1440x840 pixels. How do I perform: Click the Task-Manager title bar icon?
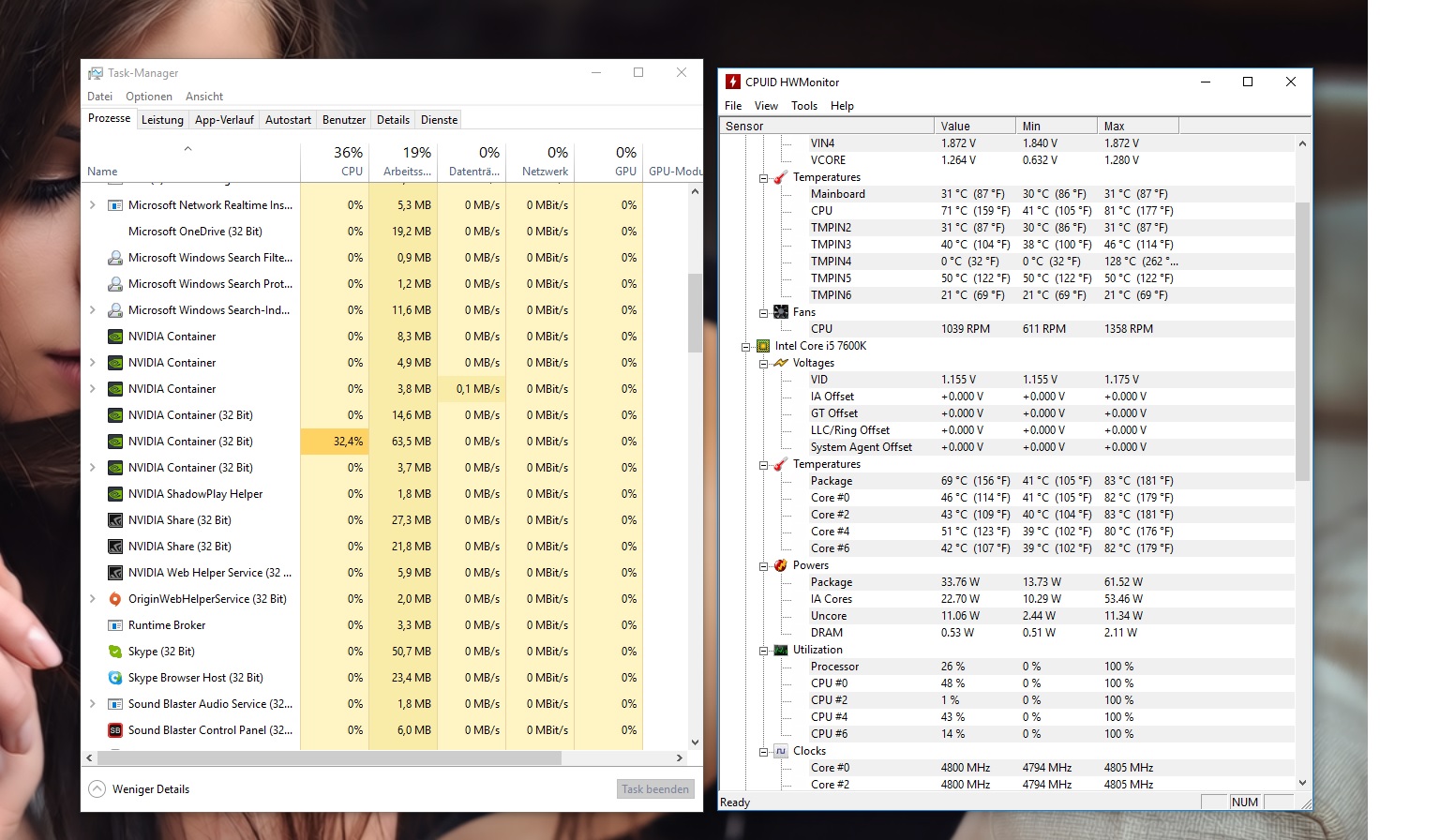[96, 73]
